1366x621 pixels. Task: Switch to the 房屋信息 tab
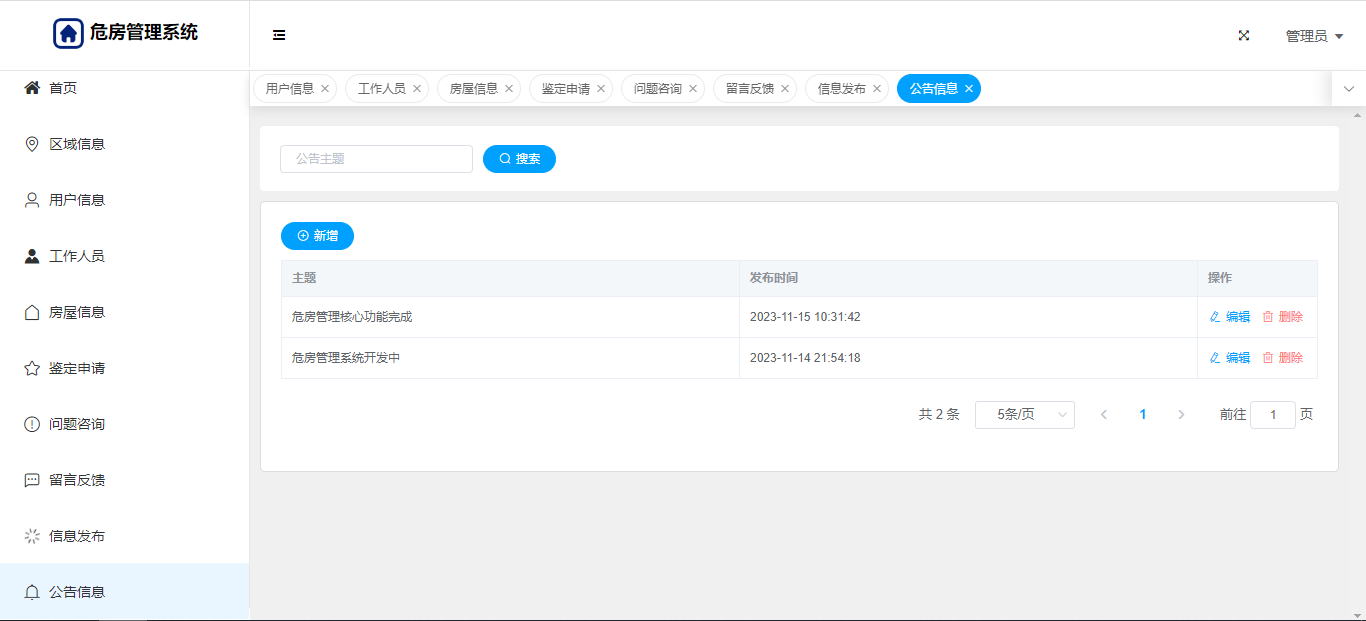point(473,89)
